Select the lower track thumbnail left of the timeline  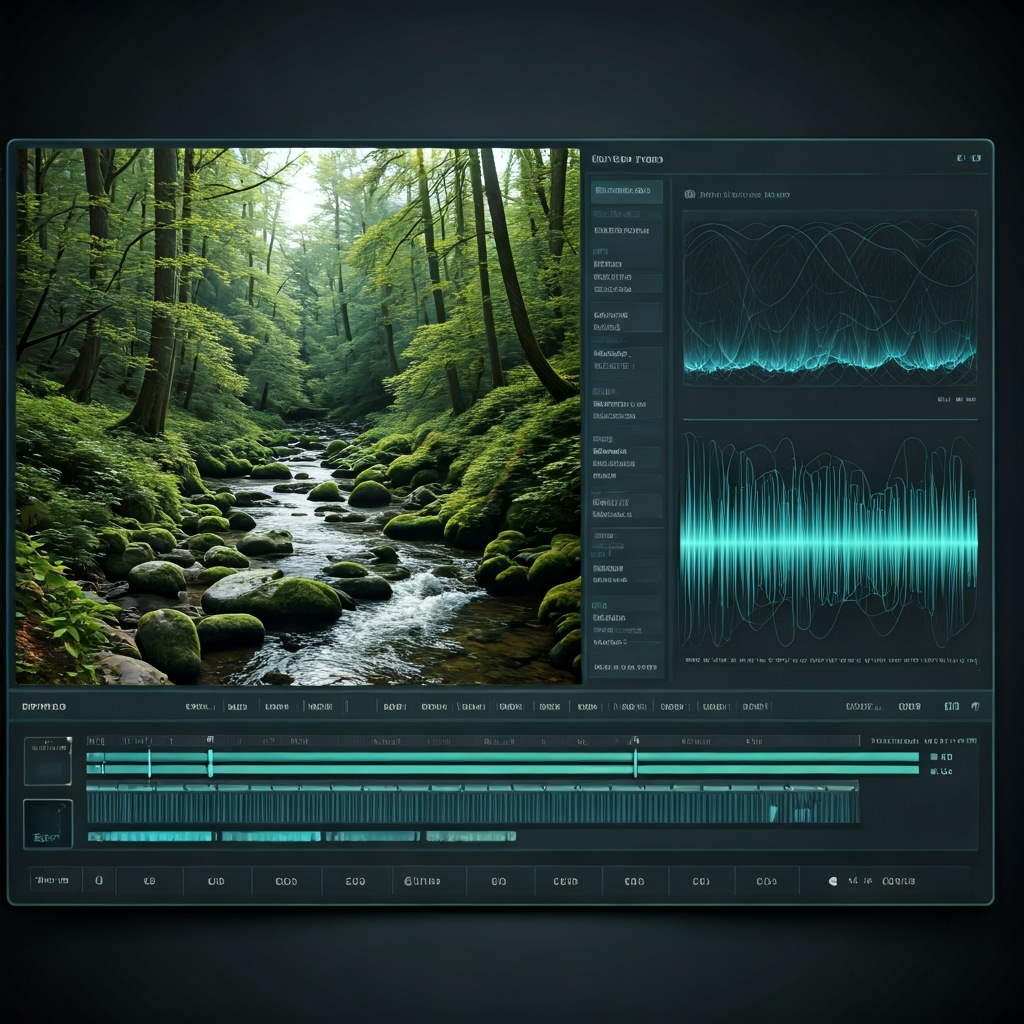click(48, 824)
